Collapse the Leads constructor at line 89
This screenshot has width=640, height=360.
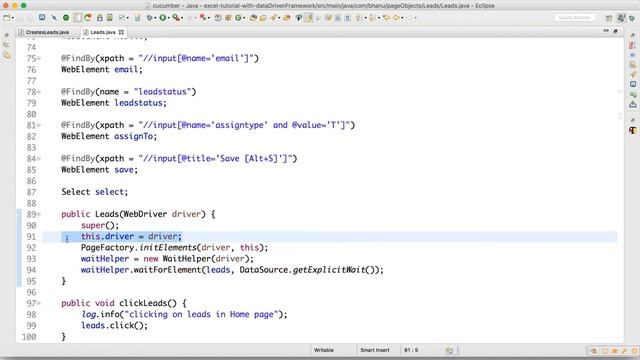pos(39,214)
